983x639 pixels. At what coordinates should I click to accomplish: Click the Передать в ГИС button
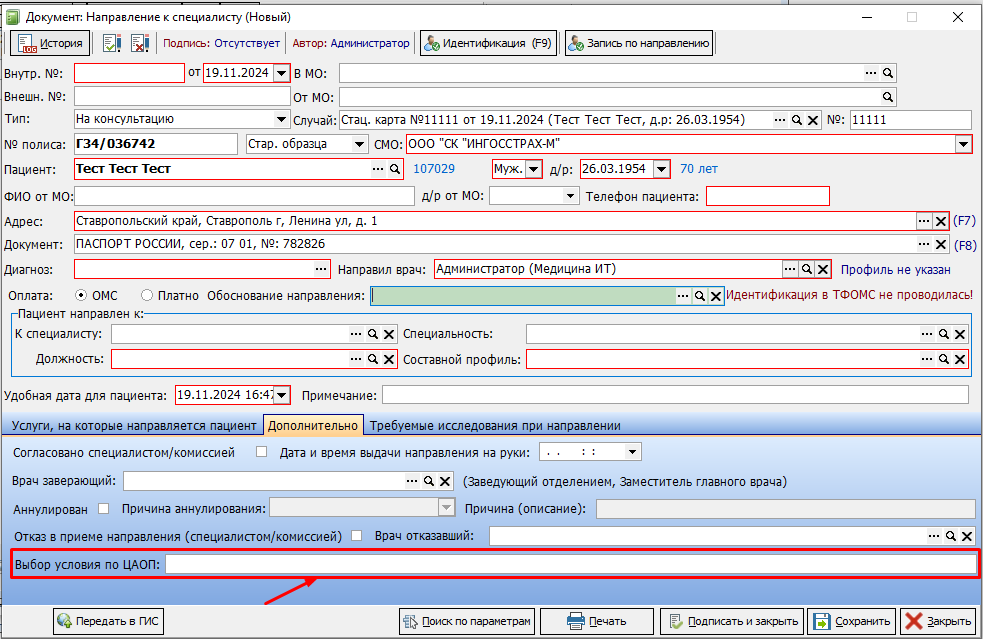pyautogui.click(x=108, y=621)
